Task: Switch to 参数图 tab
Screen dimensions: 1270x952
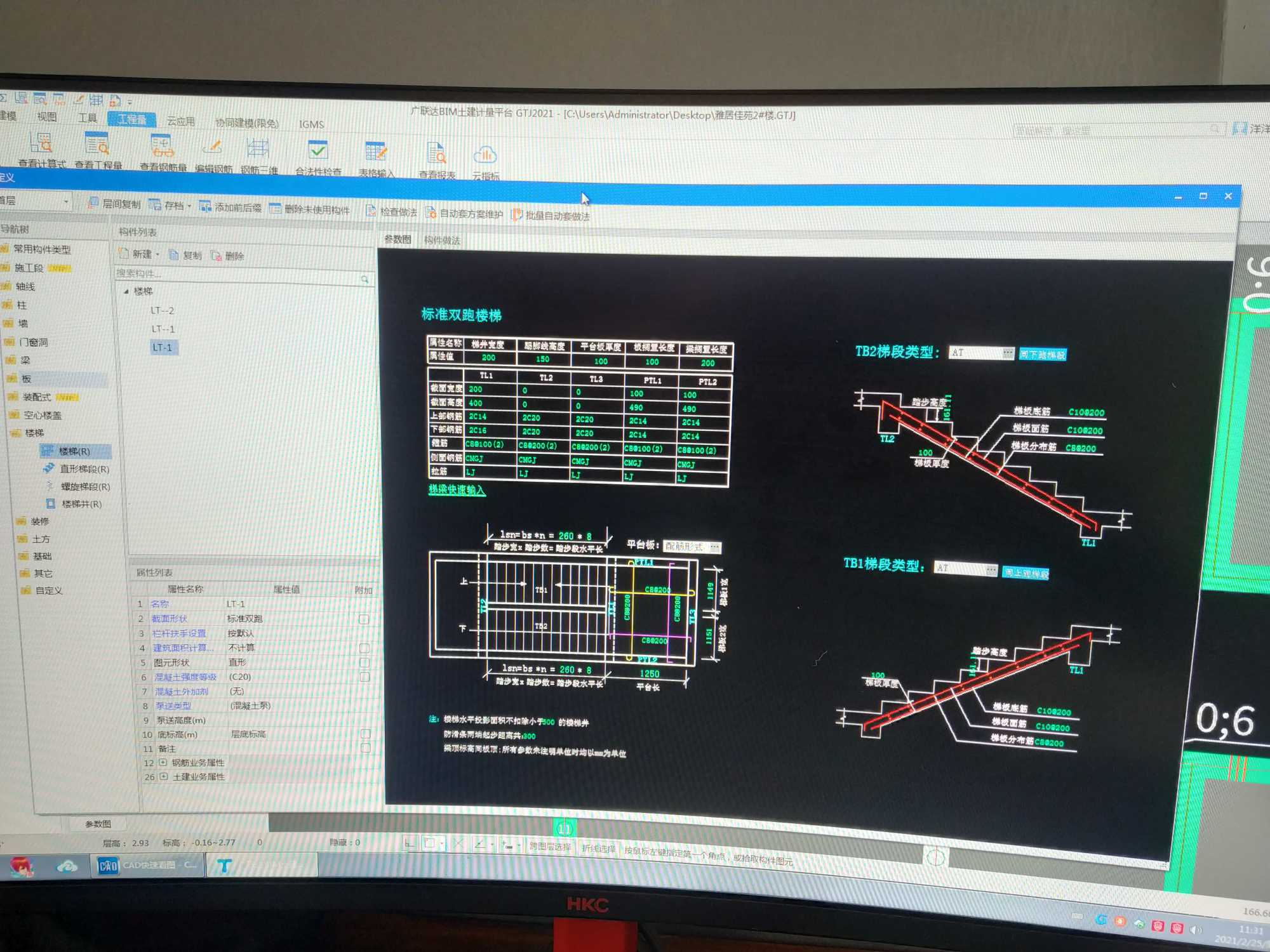Action: pyautogui.click(x=398, y=239)
